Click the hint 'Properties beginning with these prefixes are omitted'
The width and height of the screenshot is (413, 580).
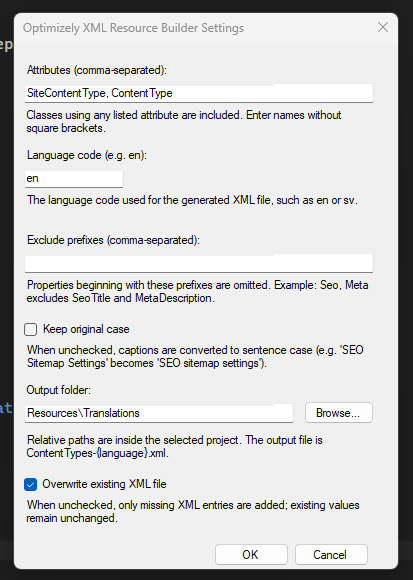(197, 291)
